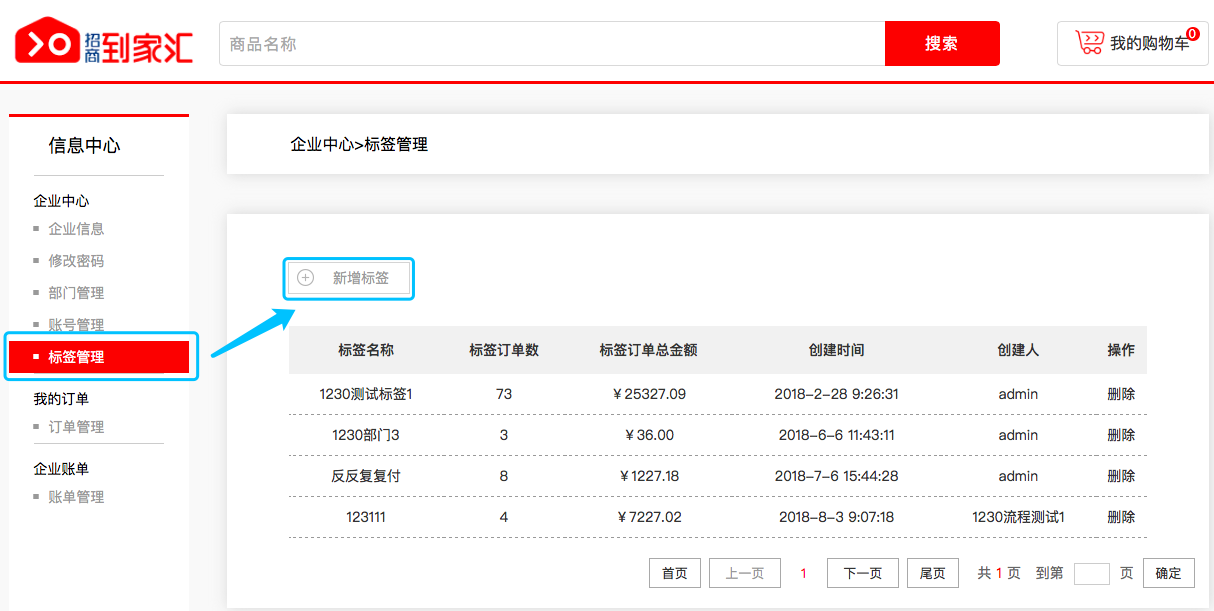1214x611 pixels.
Task: Open 企业信息 in the sidebar
Action: click(76, 229)
